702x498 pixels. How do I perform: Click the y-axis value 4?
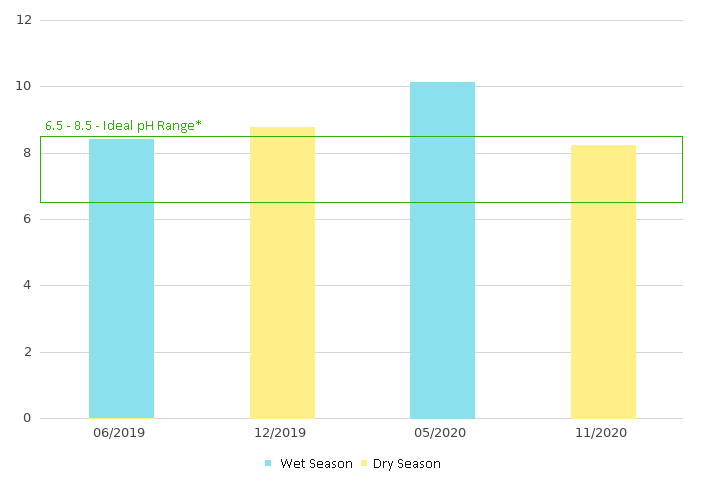pyautogui.click(x=27, y=285)
